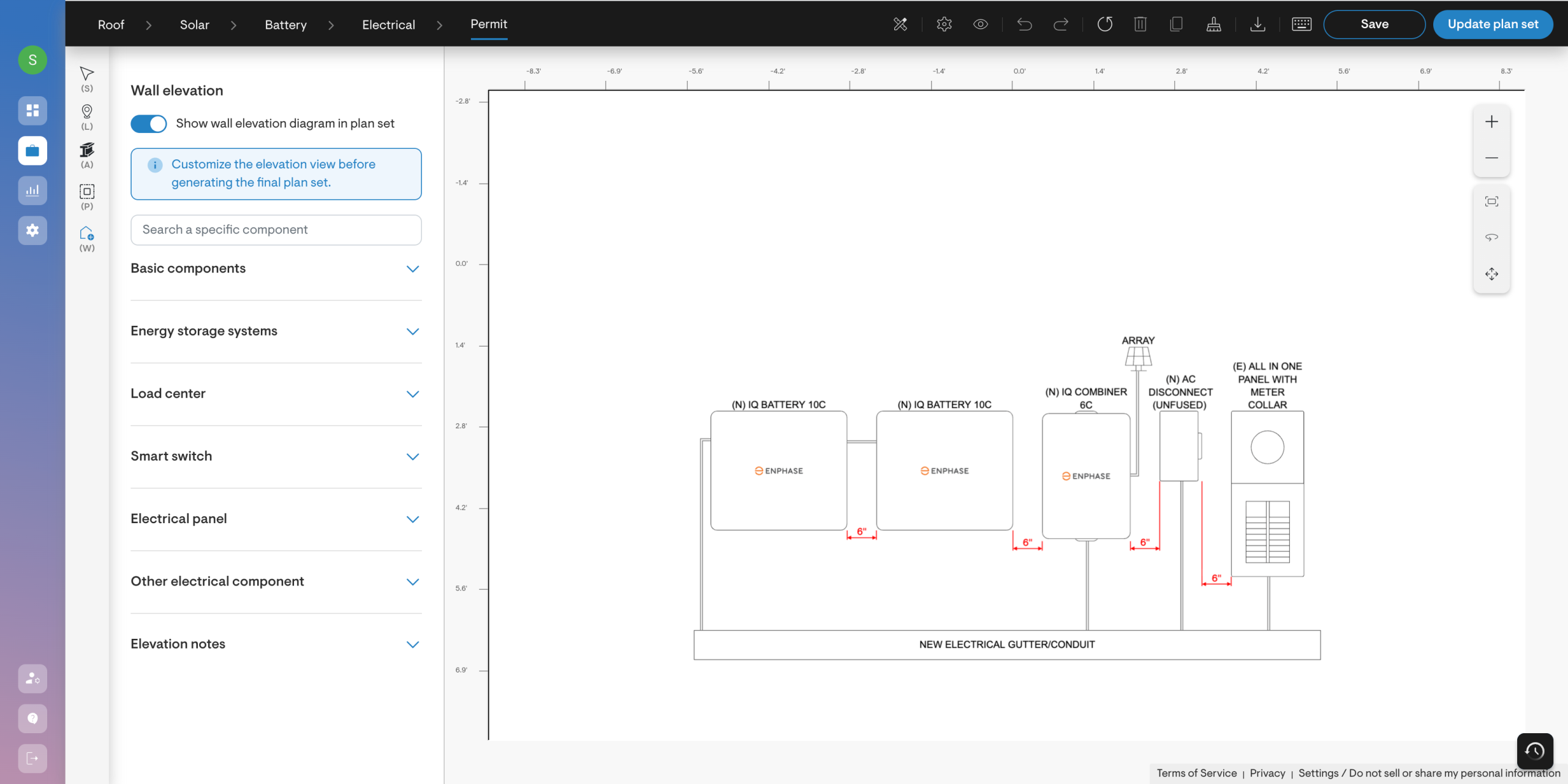
Task: Toggle show wall elevation diagram switch
Action: (x=149, y=124)
